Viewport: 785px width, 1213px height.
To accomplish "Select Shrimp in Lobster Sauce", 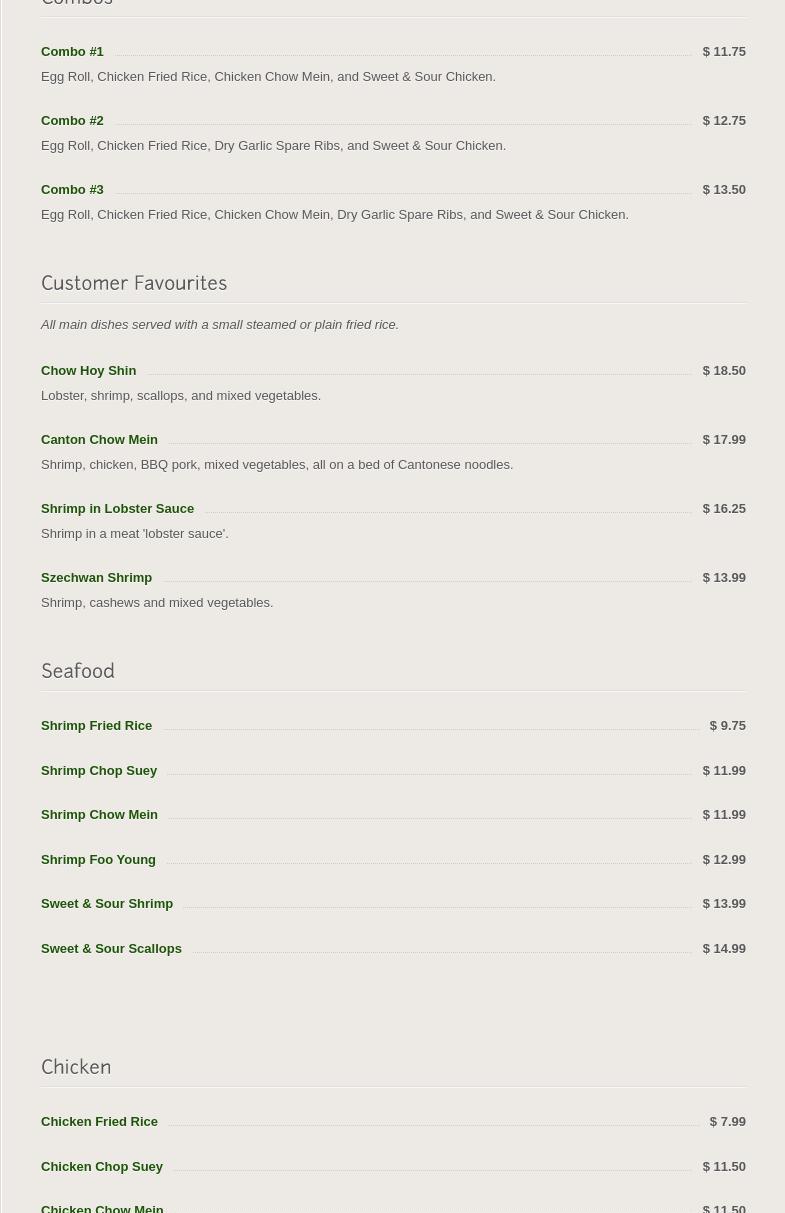I will 117,509.
